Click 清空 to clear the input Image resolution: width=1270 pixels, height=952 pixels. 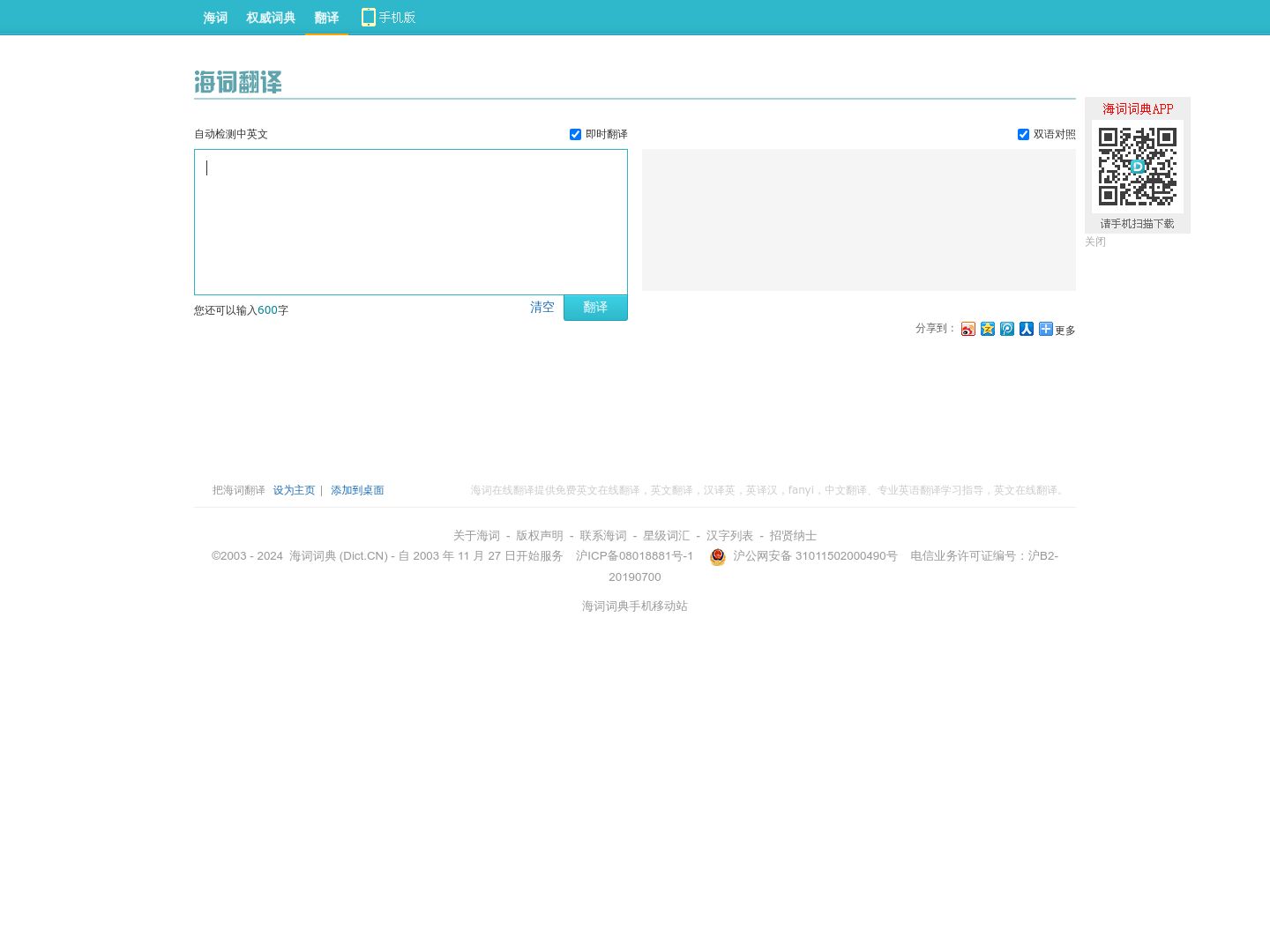[542, 308]
